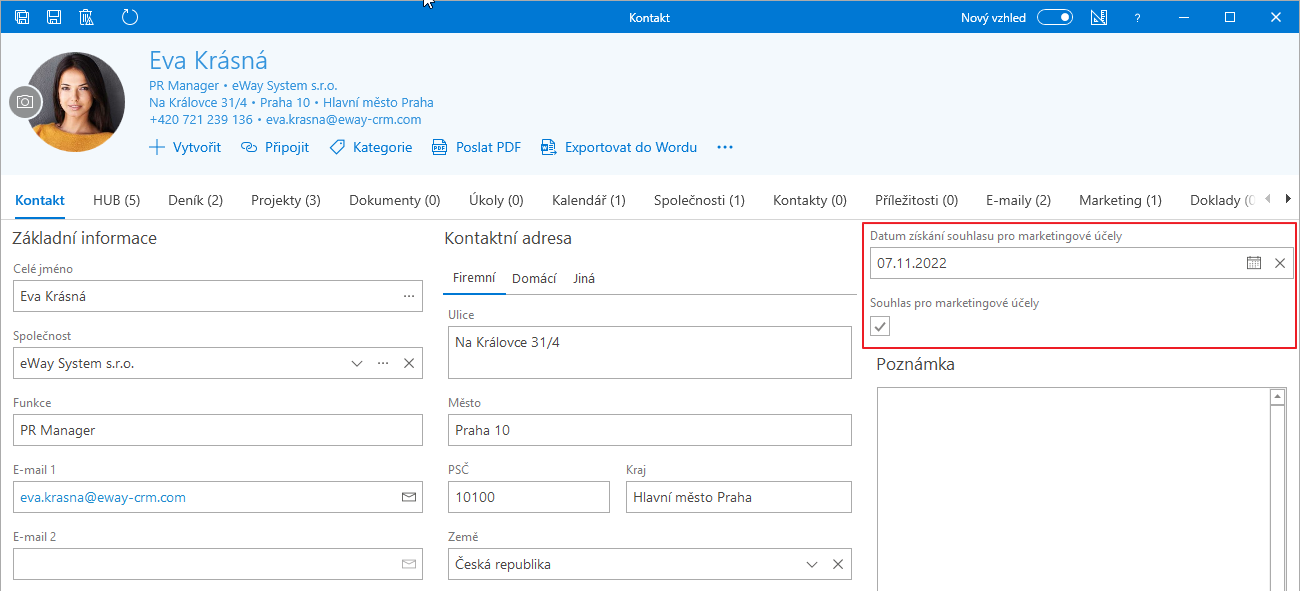Click Eva Krásná profile photo
The width and height of the screenshot is (1300, 591).
[76, 101]
